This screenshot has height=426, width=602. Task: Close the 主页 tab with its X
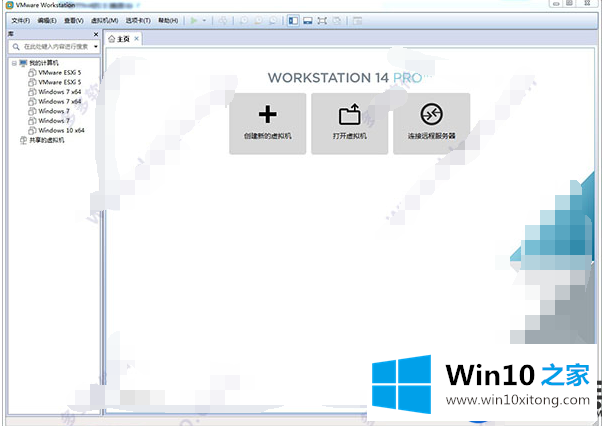[136, 39]
